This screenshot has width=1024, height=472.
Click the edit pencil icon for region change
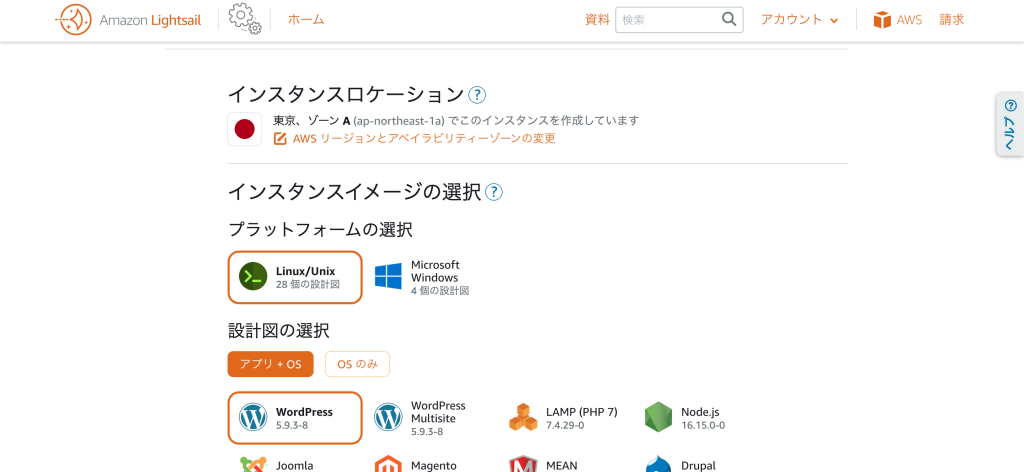click(x=280, y=138)
